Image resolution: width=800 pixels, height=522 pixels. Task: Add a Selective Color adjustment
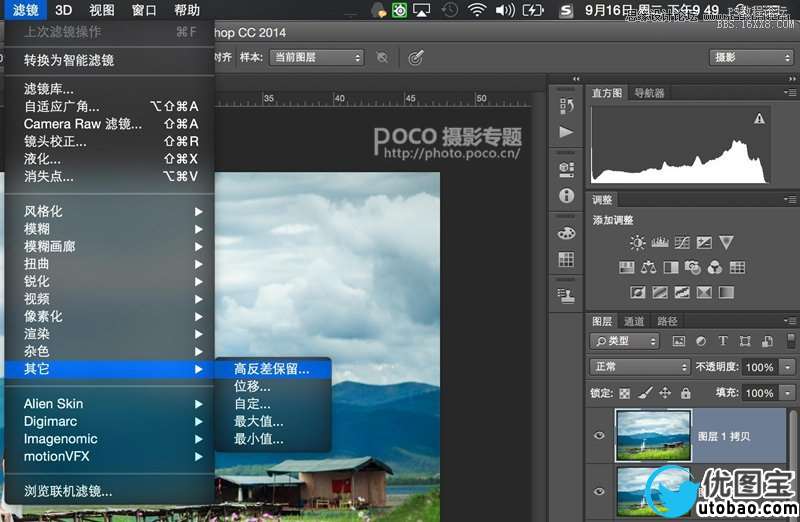click(x=704, y=292)
